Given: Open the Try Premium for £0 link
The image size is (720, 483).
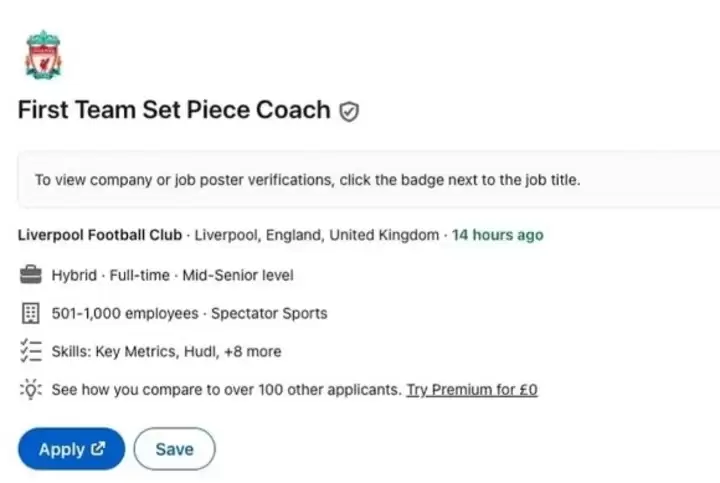Looking at the screenshot, I should coord(471,389).
